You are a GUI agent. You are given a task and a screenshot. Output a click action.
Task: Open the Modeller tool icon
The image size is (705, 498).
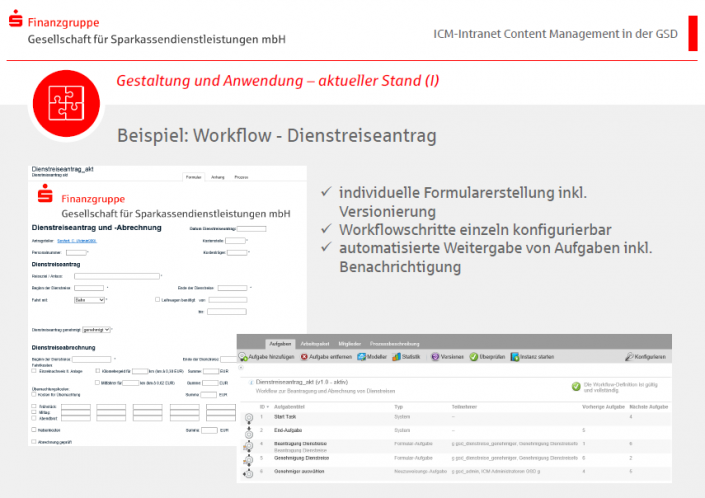[x=361, y=357]
